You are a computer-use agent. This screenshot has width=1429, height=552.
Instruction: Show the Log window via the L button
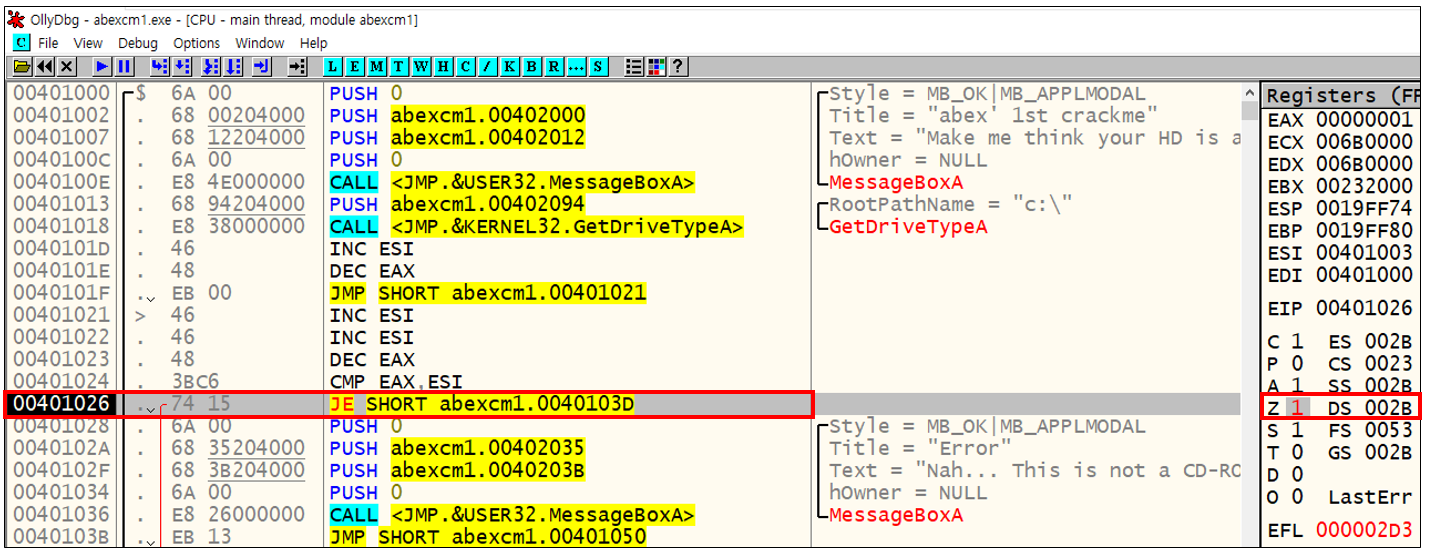[333, 67]
